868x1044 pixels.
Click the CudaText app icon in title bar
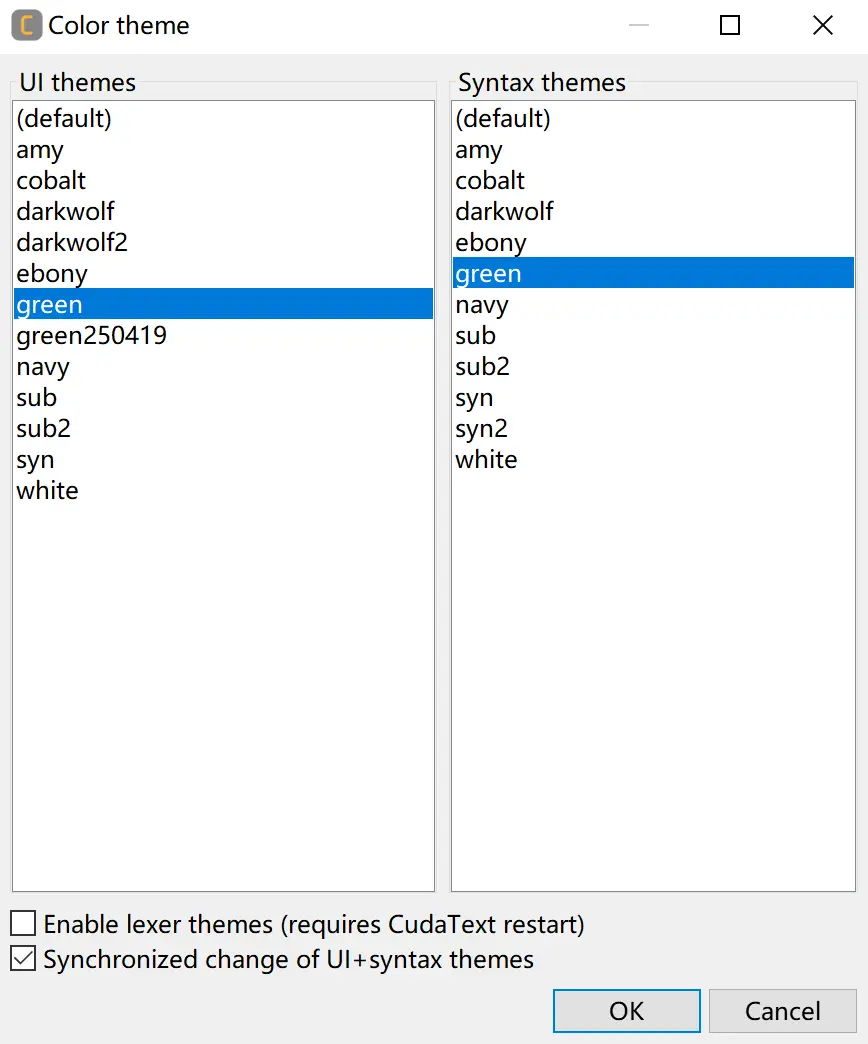[27, 25]
